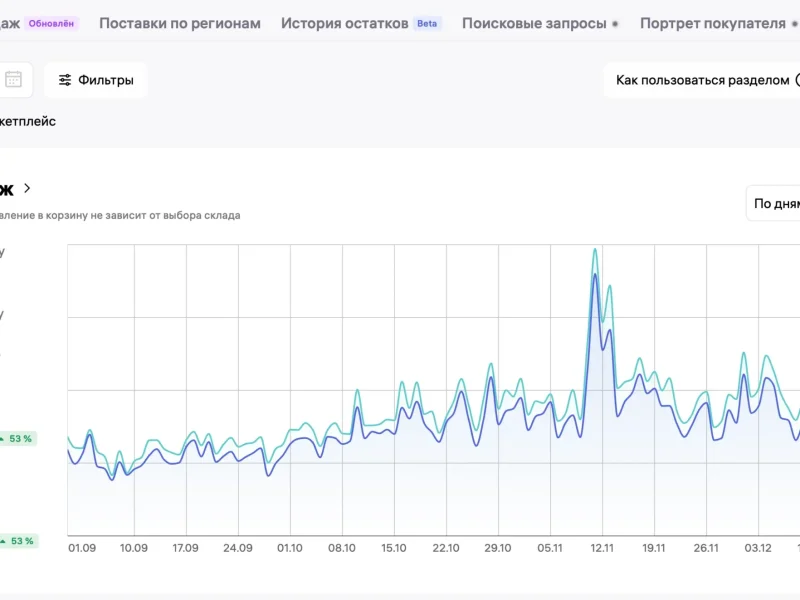Click the highest chart peak near 12.11
This screenshot has width=800, height=600.
595,249
